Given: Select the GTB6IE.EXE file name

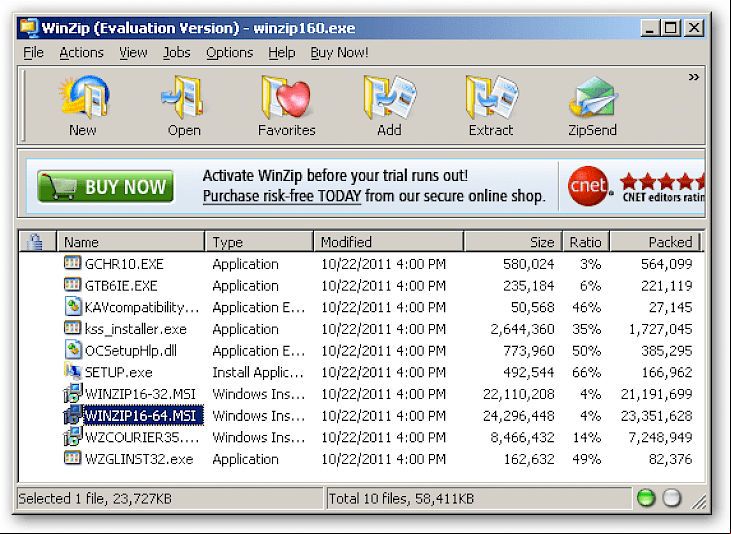Looking at the screenshot, I should [121, 285].
